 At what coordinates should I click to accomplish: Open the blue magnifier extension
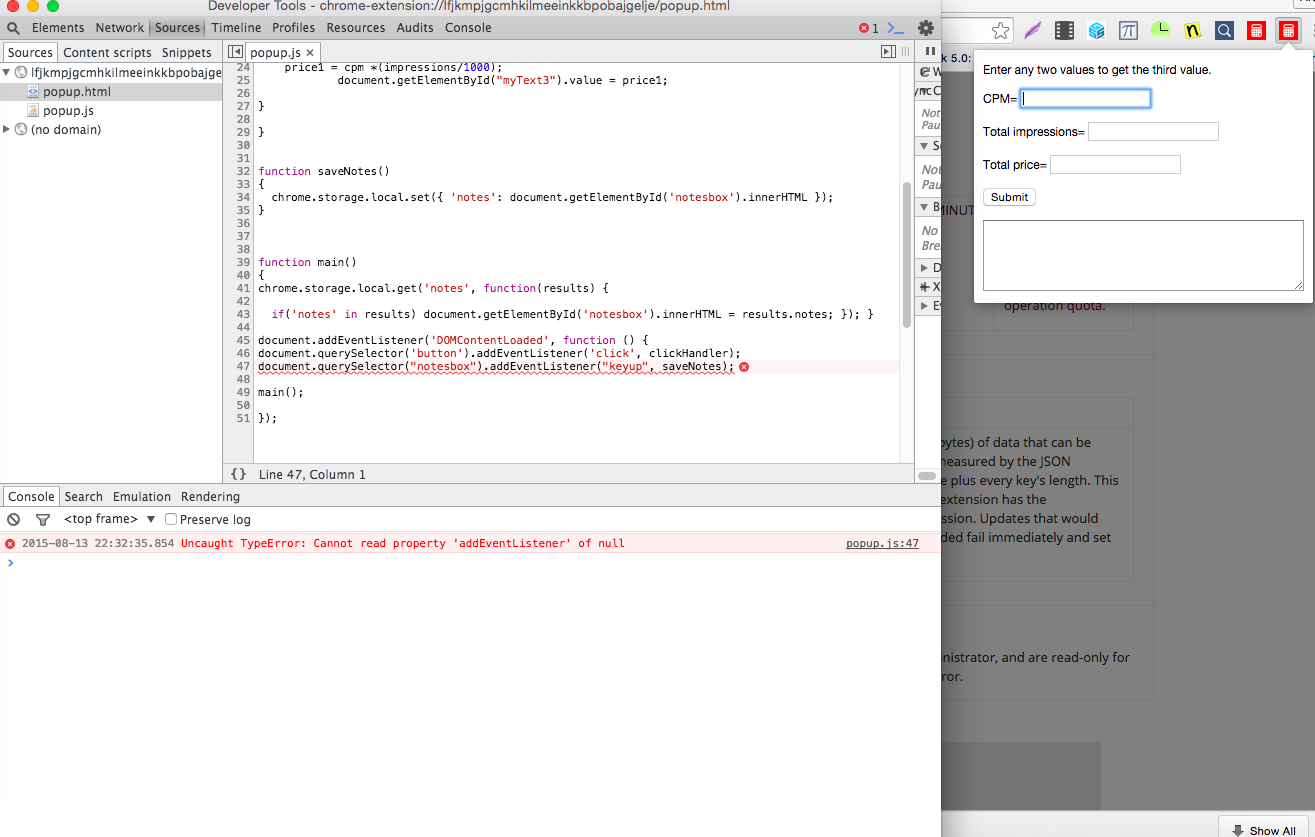pyautogui.click(x=1224, y=31)
